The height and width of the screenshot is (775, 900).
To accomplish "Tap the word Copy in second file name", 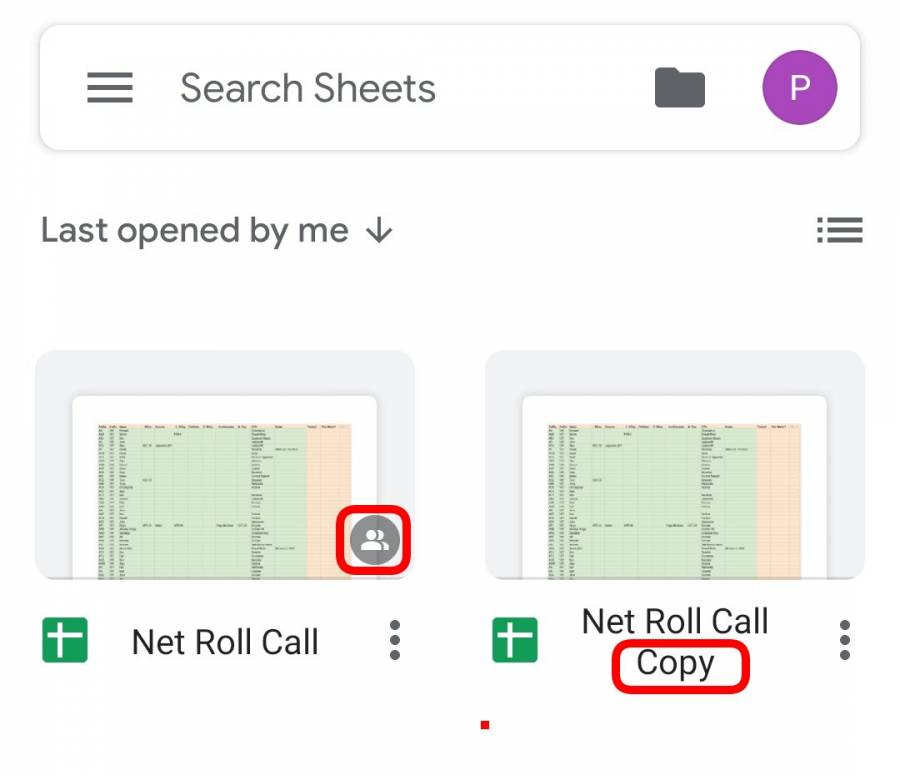I will [x=676, y=665].
